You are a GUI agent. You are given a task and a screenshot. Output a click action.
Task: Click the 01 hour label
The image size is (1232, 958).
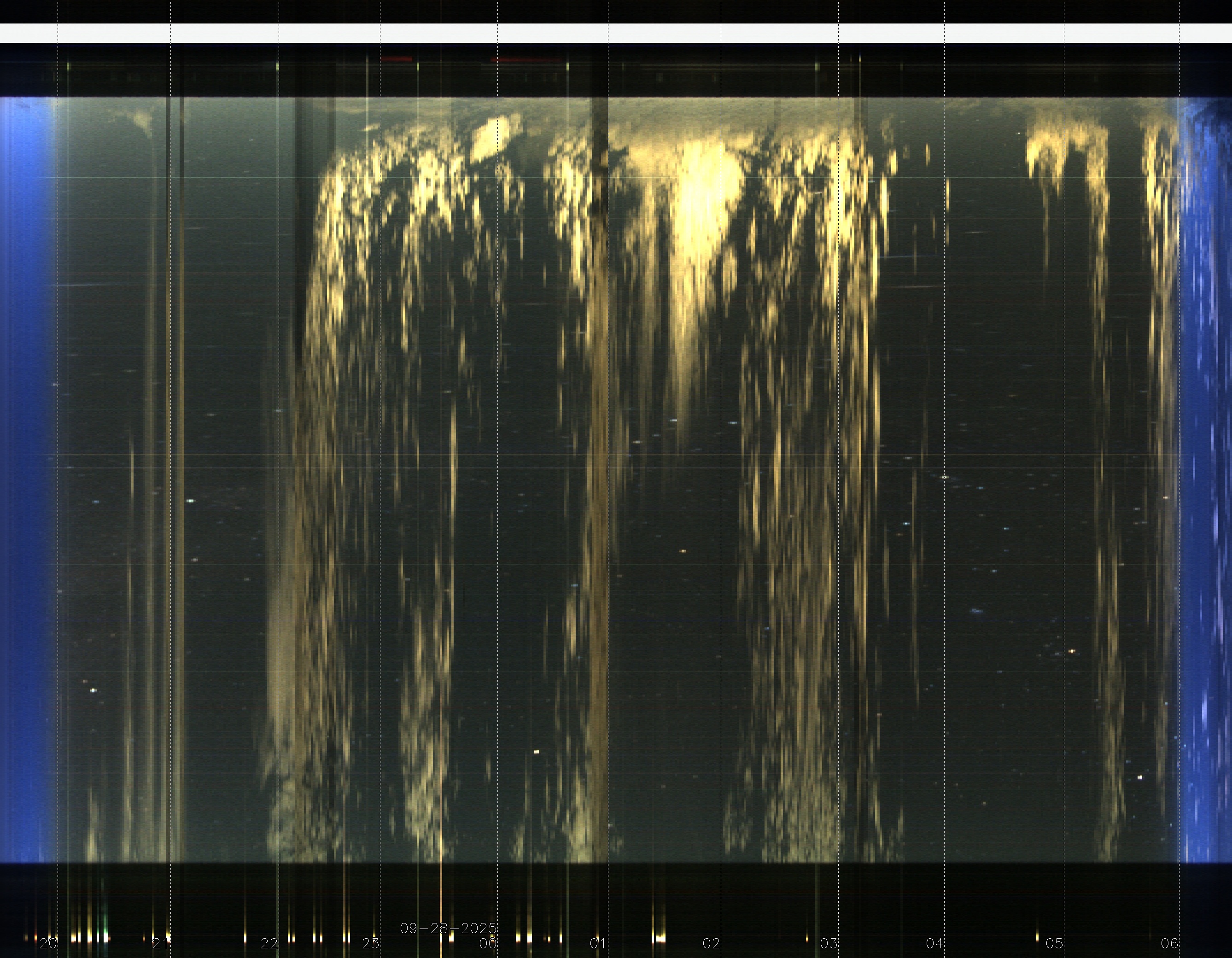pos(598,943)
